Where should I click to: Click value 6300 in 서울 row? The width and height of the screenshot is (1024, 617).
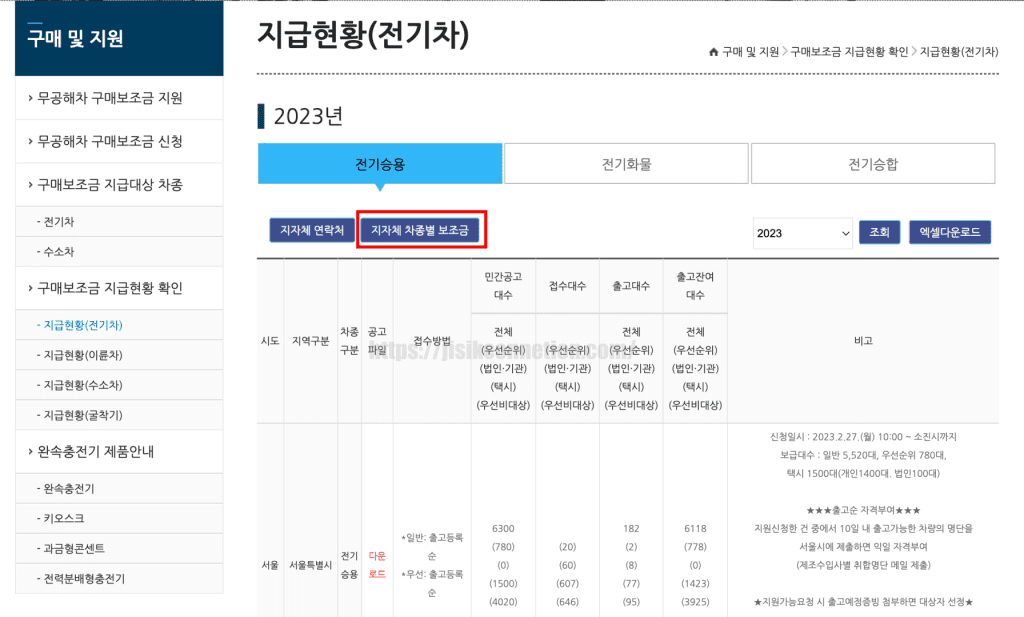[x=503, y=528]
